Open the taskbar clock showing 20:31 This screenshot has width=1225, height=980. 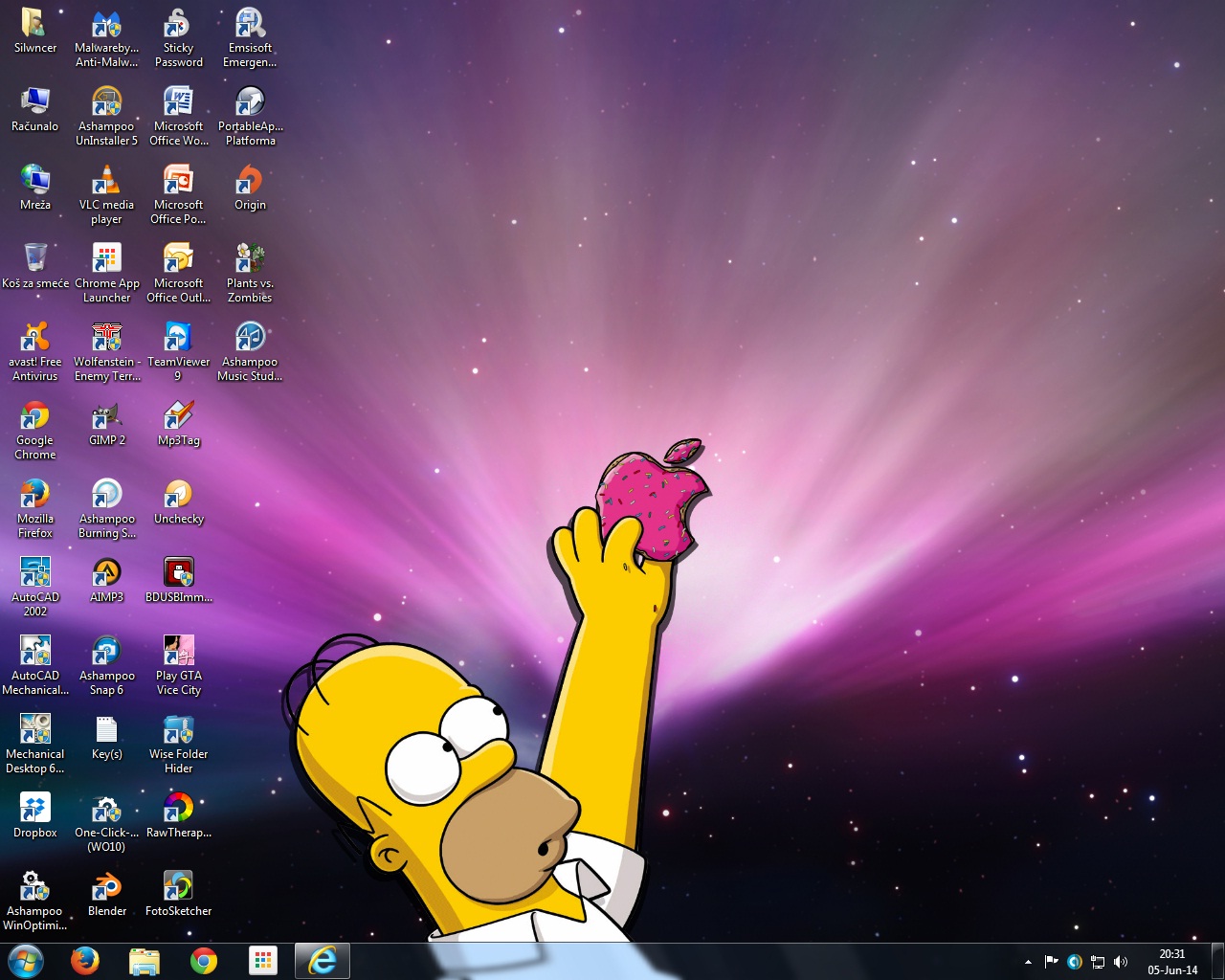coord(1172,962)
